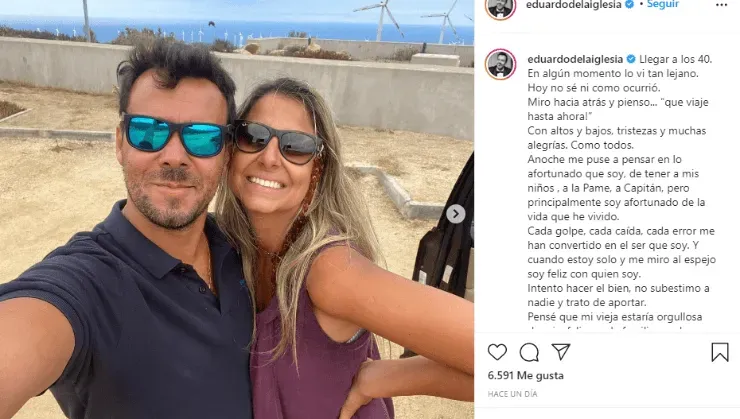
Task: Go to next photo with carousel arrow
Action: click(455, 214)
